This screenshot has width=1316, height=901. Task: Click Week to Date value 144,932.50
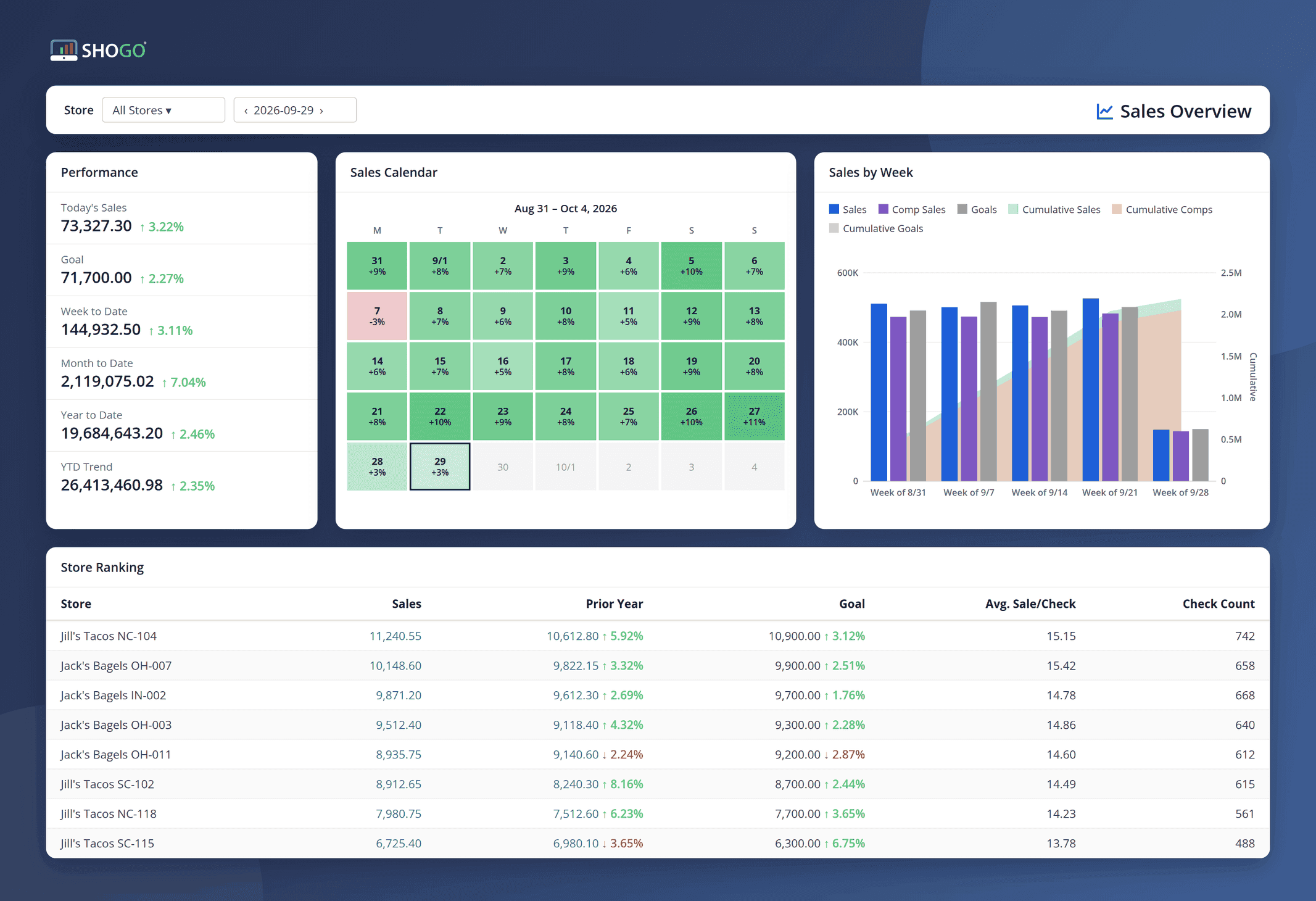(101, 330)
